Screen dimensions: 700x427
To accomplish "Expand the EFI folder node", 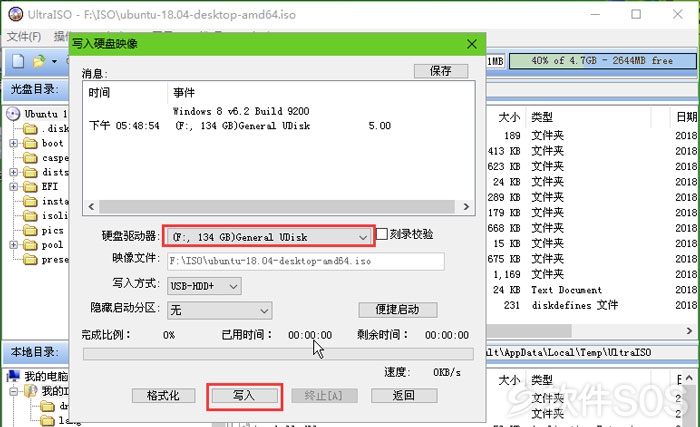I will [x=13, y=187].
